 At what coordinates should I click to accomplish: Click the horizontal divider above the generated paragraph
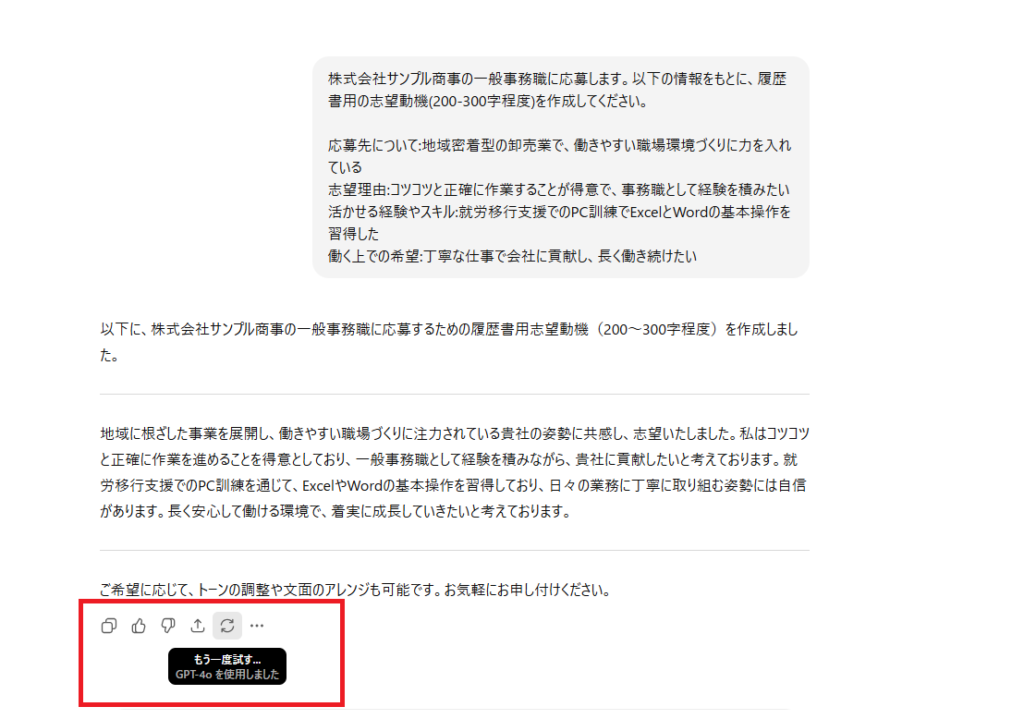455,394
